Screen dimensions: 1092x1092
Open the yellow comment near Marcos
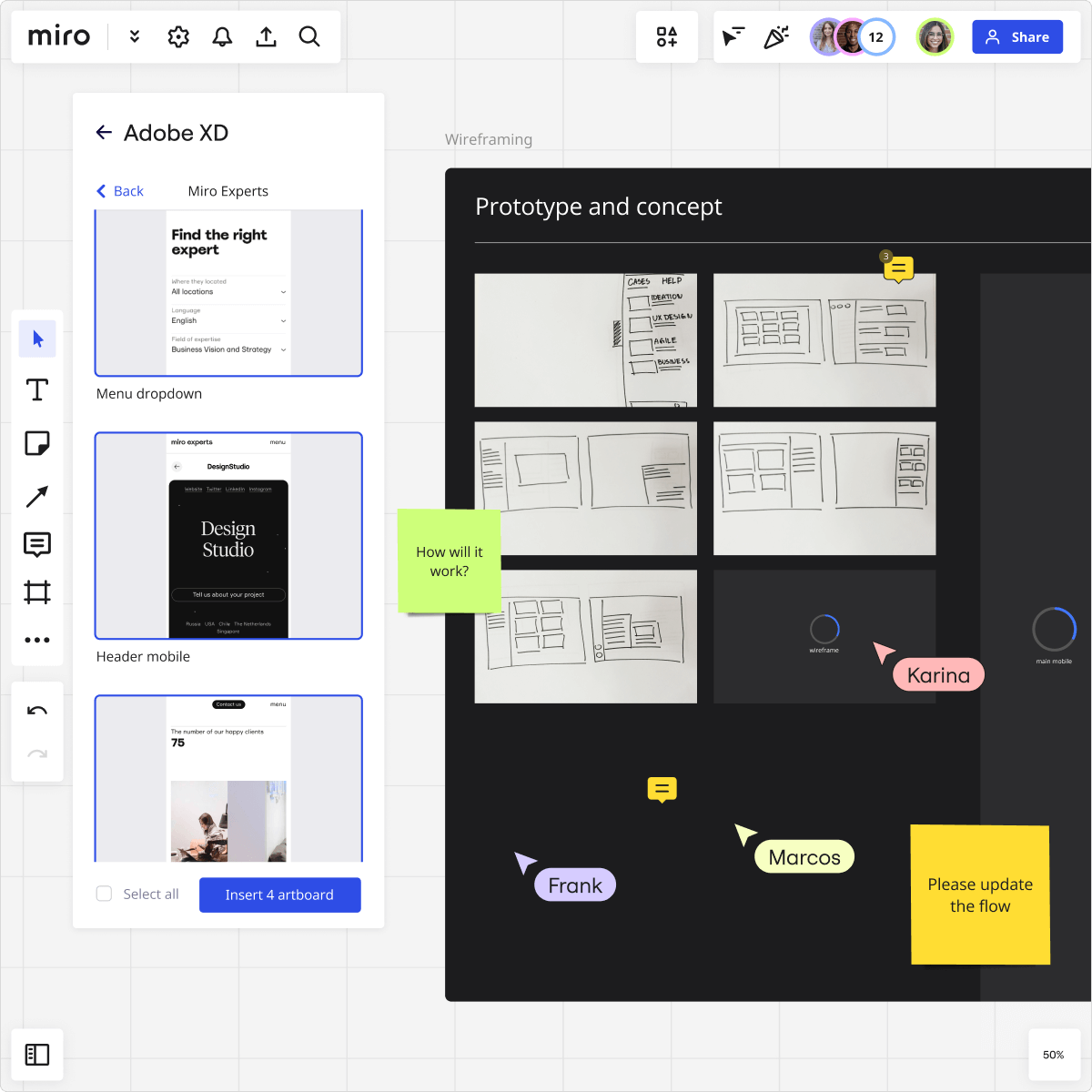click(662, 790)
